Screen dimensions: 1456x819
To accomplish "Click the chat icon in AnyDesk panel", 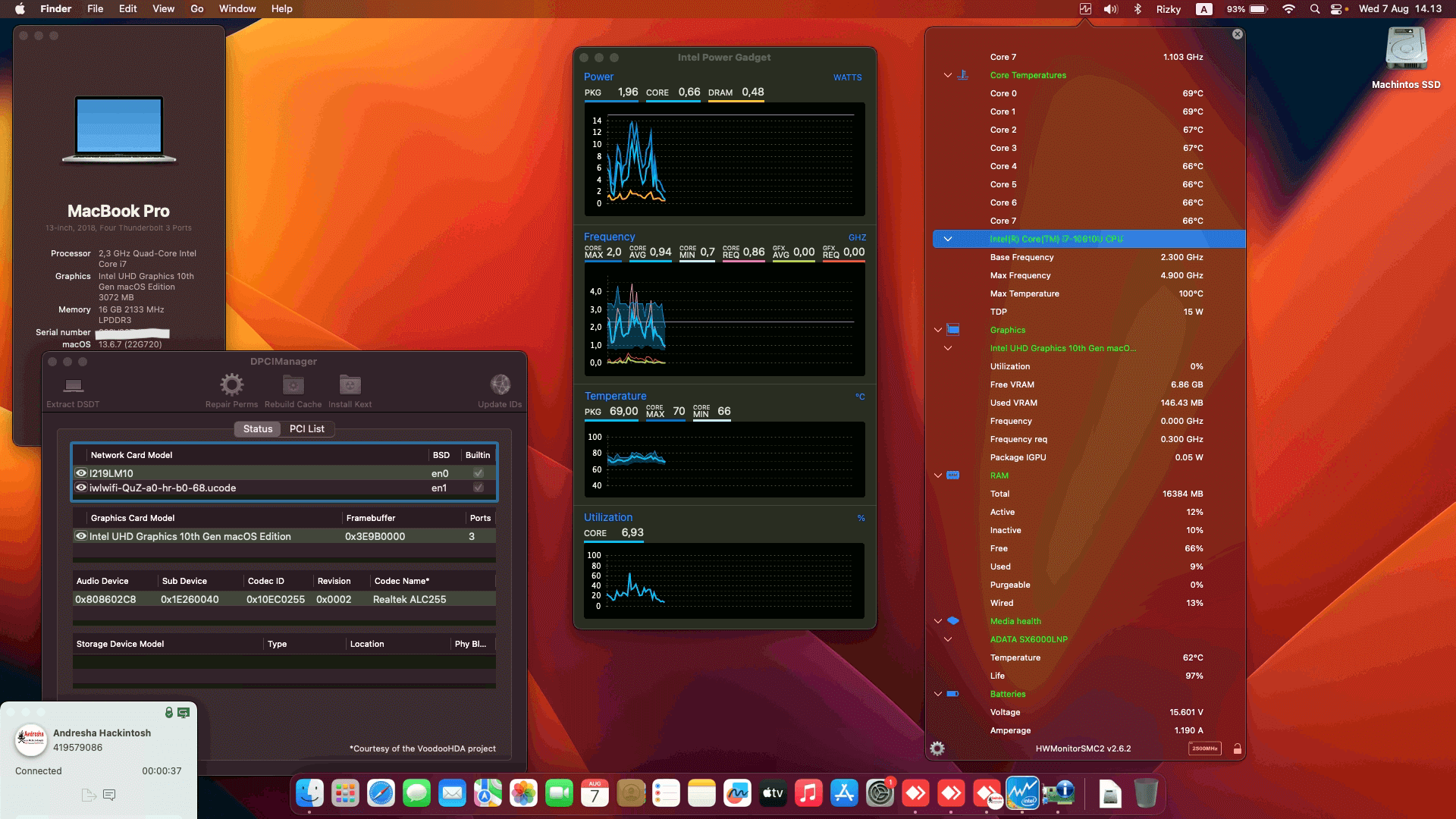I will 109,795.
